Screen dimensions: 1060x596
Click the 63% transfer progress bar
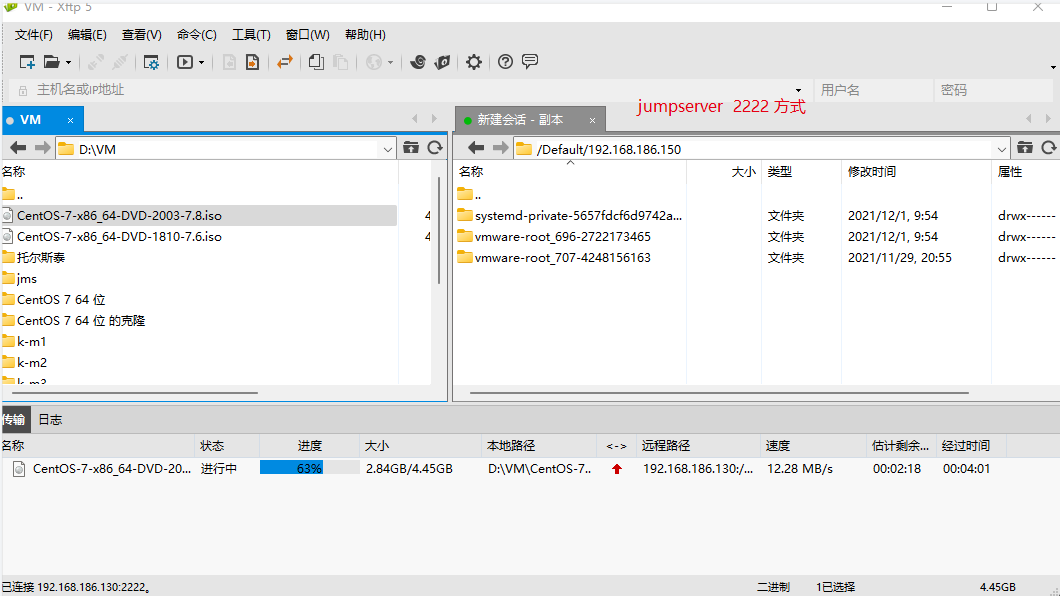(310, 468)
